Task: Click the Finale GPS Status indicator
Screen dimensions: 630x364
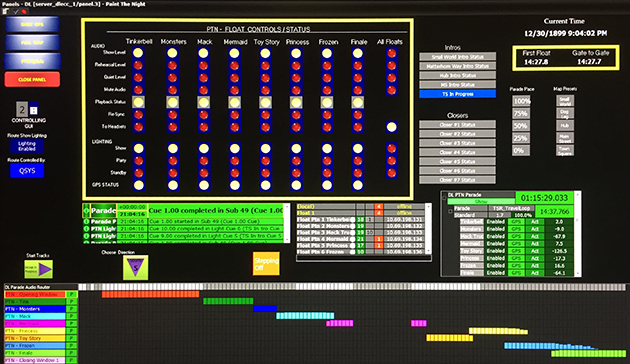Action: point(358,185)
